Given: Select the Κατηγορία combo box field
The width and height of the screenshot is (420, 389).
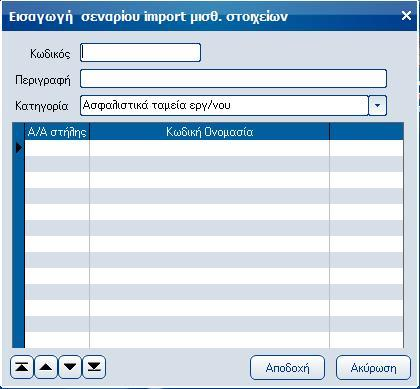Looking at the screenshot, I should tap(224, 106).
